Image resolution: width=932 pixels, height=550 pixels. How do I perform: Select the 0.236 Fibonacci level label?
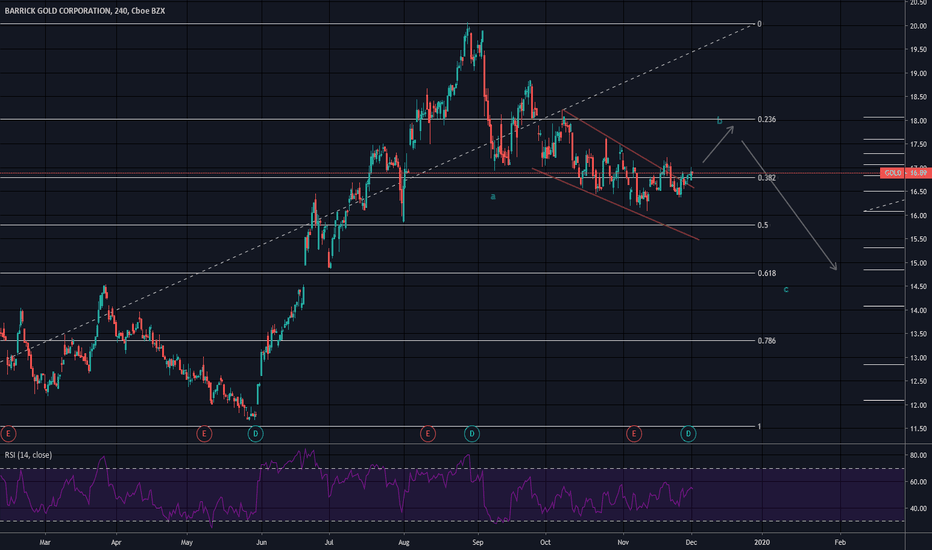coord(766,120)
